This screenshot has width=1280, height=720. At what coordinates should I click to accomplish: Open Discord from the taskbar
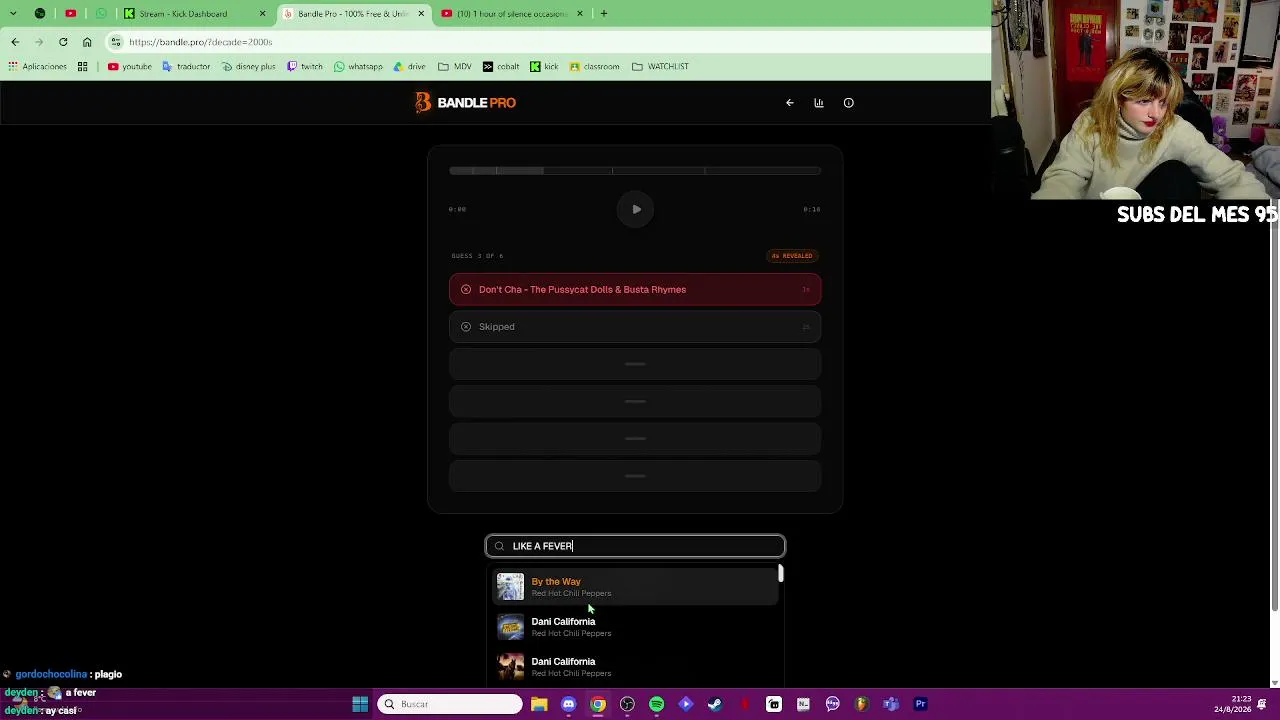568,704
